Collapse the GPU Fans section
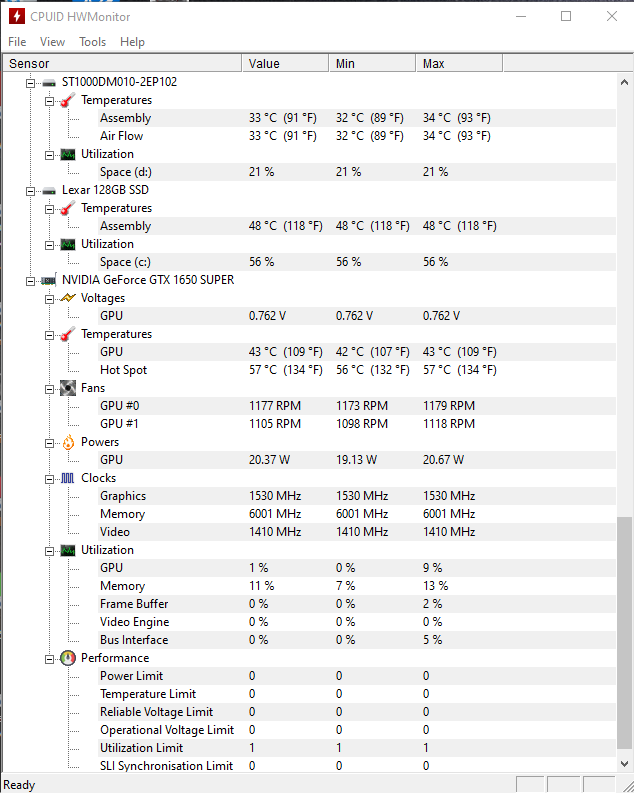This screenshot has width=634, height=793. pos(50,389)
